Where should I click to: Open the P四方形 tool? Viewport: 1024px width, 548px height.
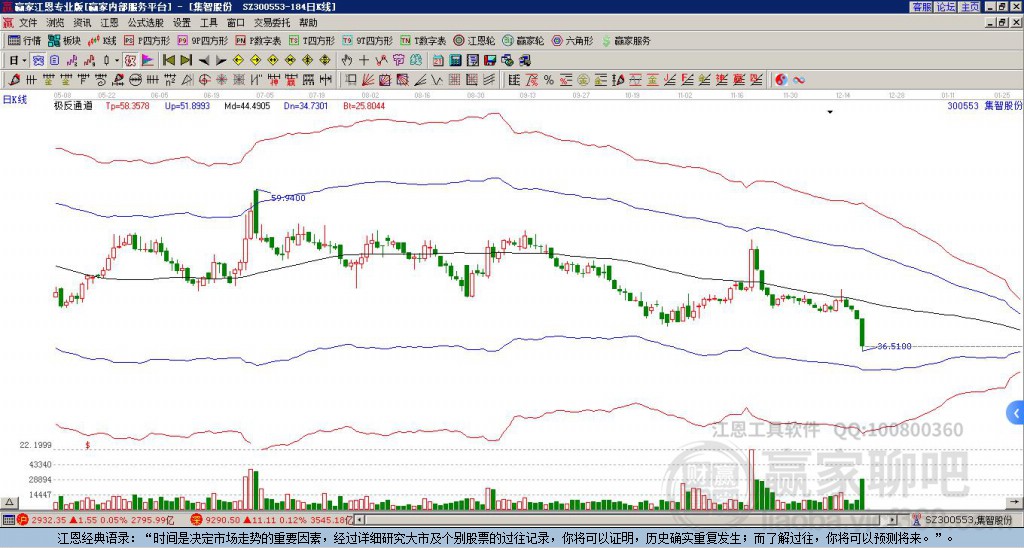[147, 40]
